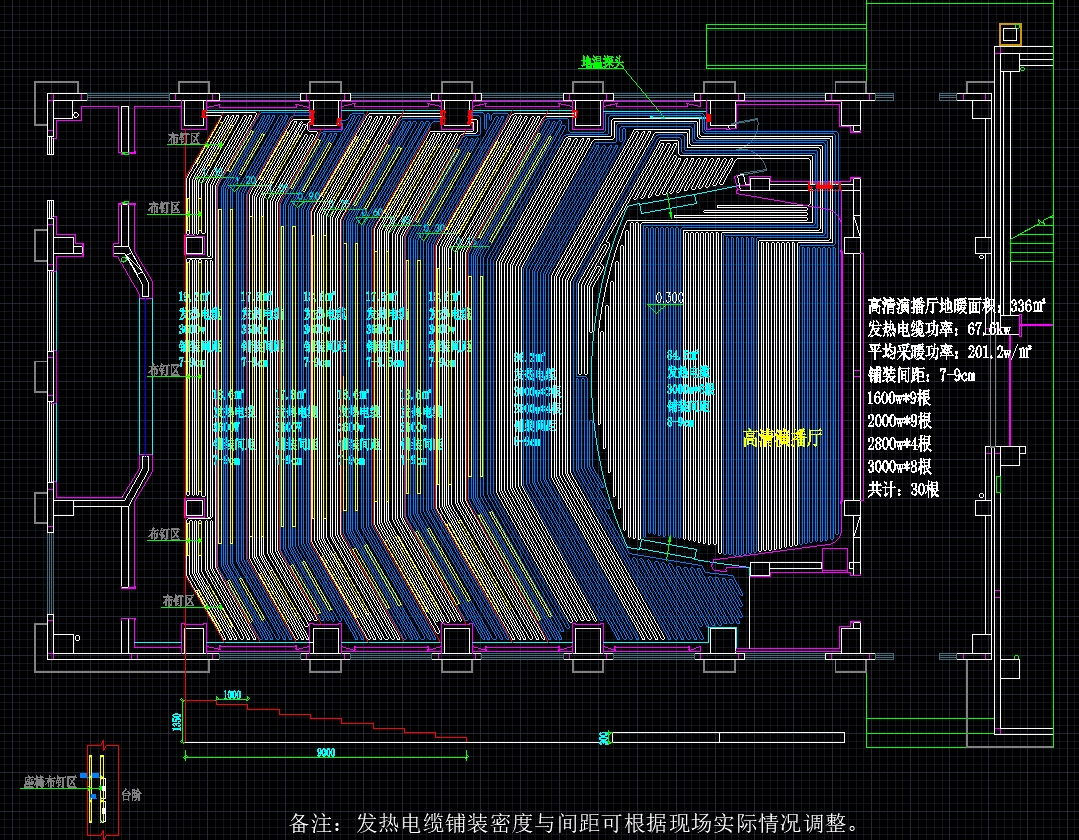Click the 高清演播厅地暖面积 336㎡ text line
The width and height of the screenshot is (1079, 840).
point(957,306)
